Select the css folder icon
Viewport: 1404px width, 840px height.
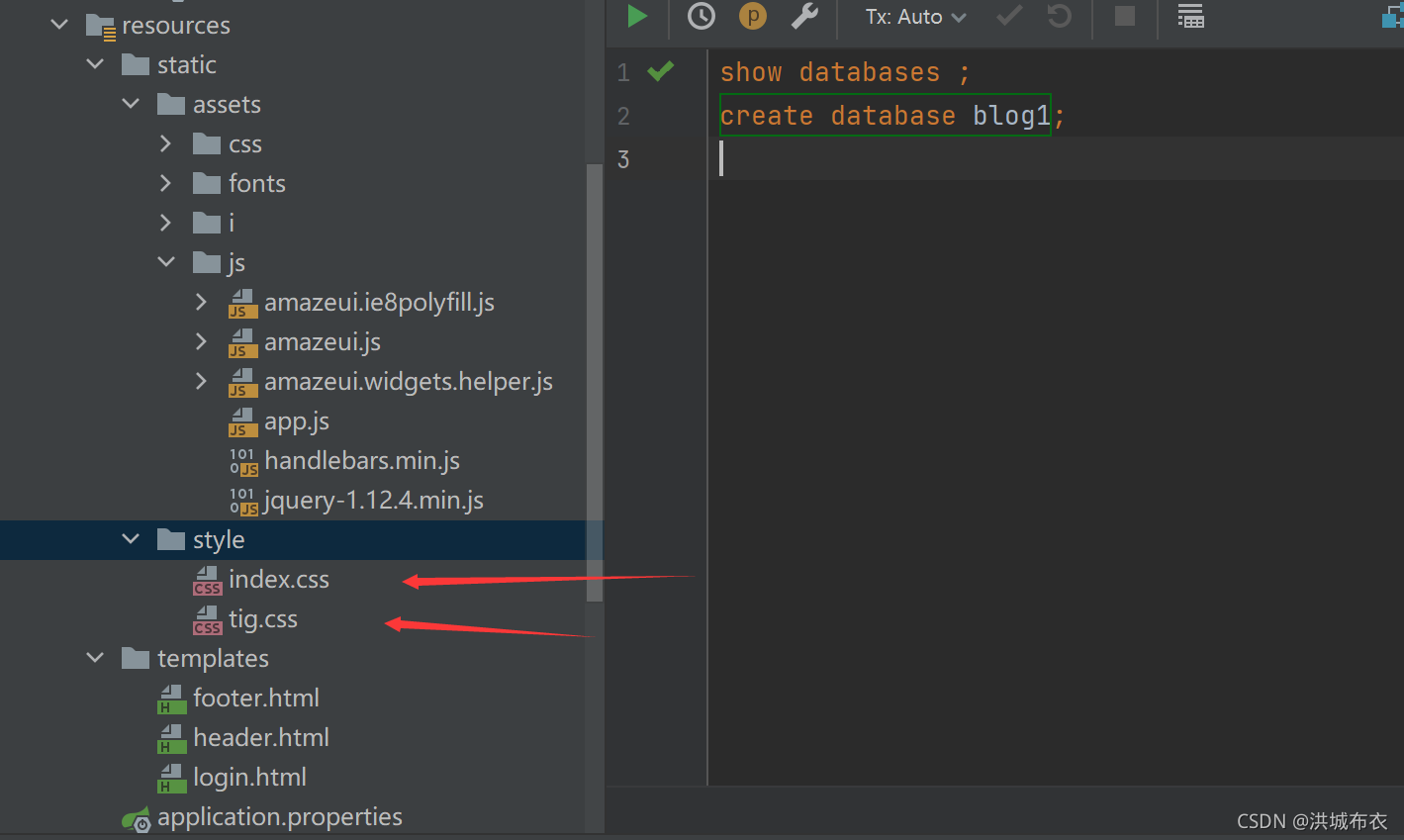click(207, 143)
